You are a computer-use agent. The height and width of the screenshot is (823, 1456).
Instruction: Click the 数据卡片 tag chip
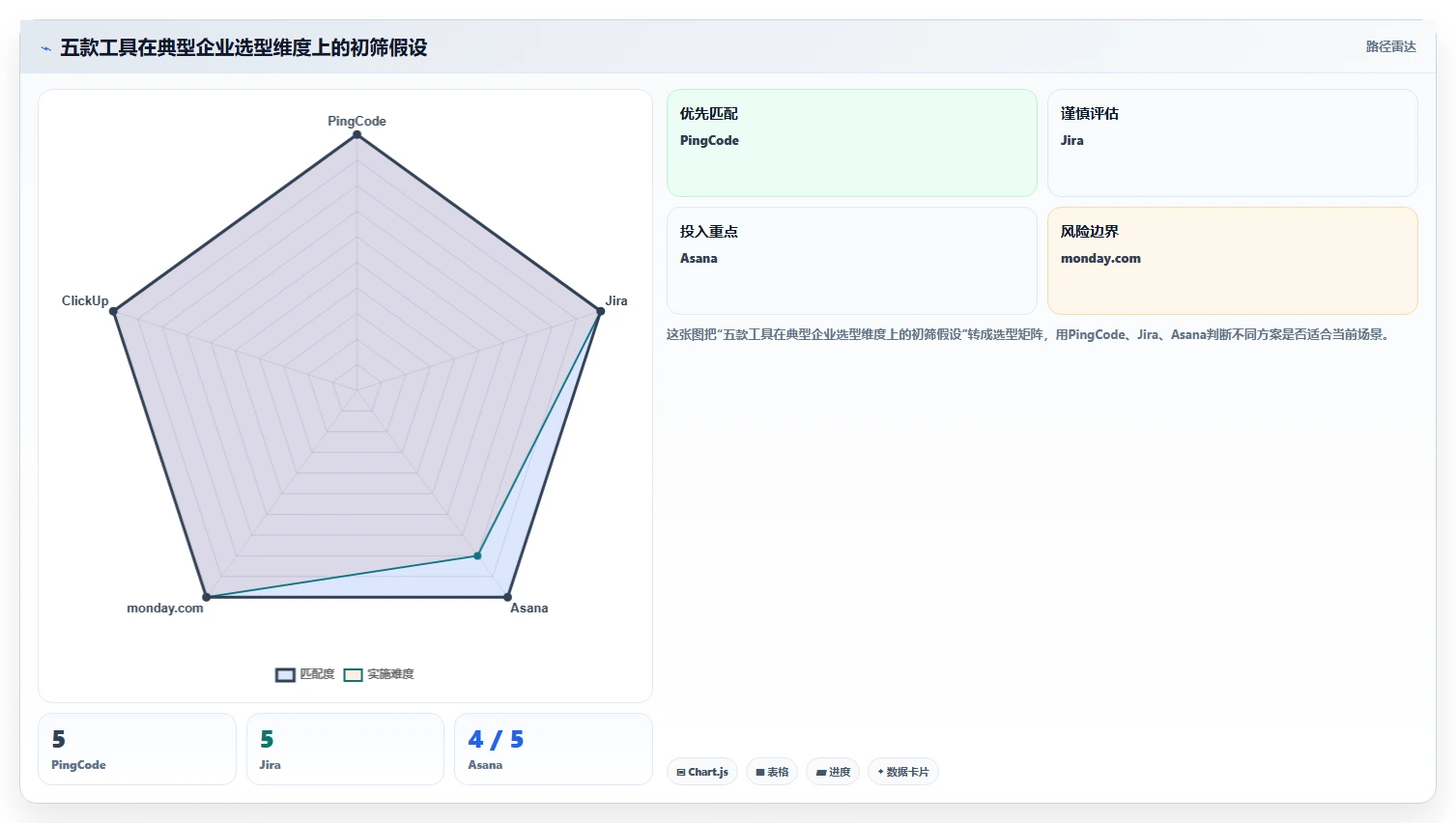[x=903, y=772]
